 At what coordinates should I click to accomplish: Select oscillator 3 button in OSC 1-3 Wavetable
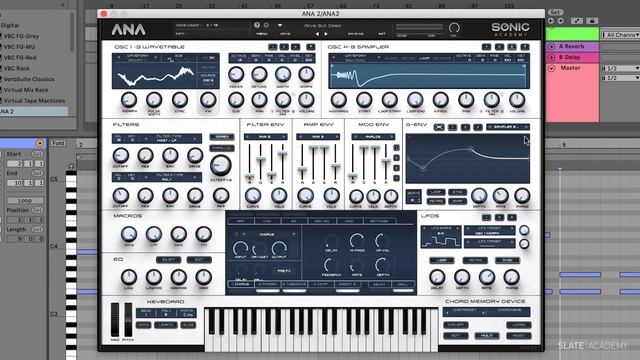click(x=296, y=47)
